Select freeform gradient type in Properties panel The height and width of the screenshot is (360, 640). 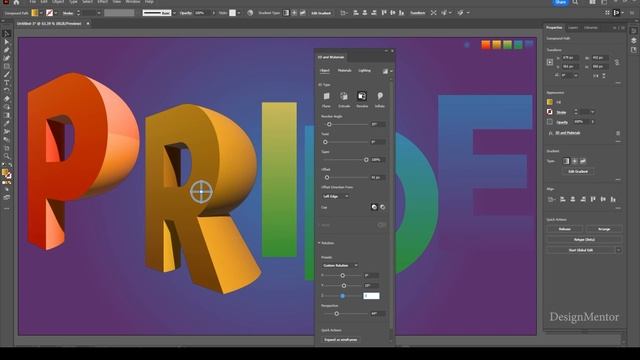click(x=582, y=161)
